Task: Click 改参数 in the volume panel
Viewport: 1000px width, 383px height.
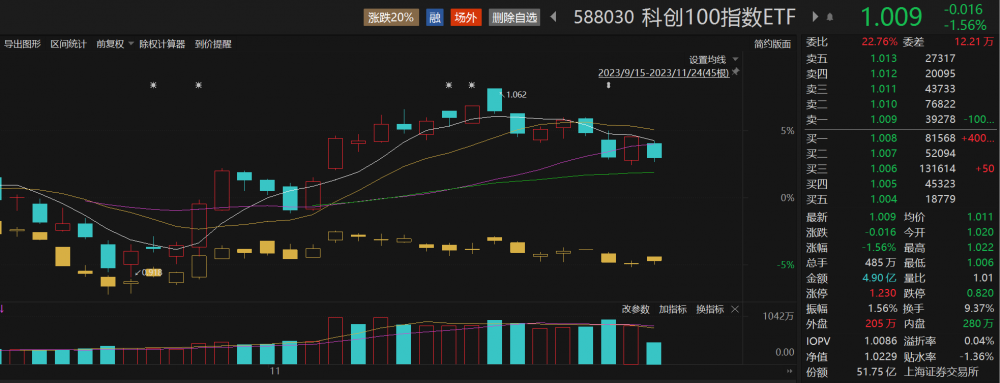Action: point(636,310)
